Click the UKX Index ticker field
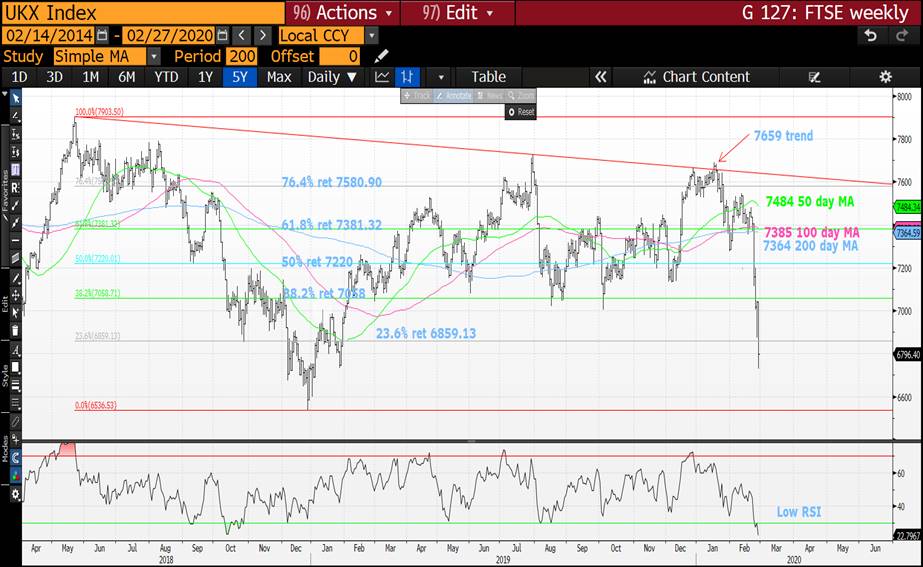 tap(142, 12)
